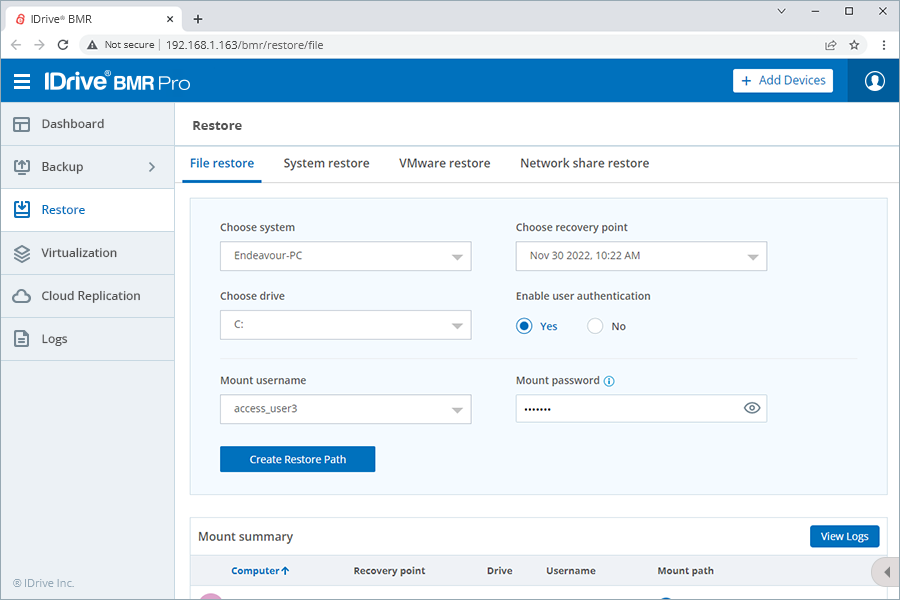Toggle the password visibility eye icon

[752, 408]
